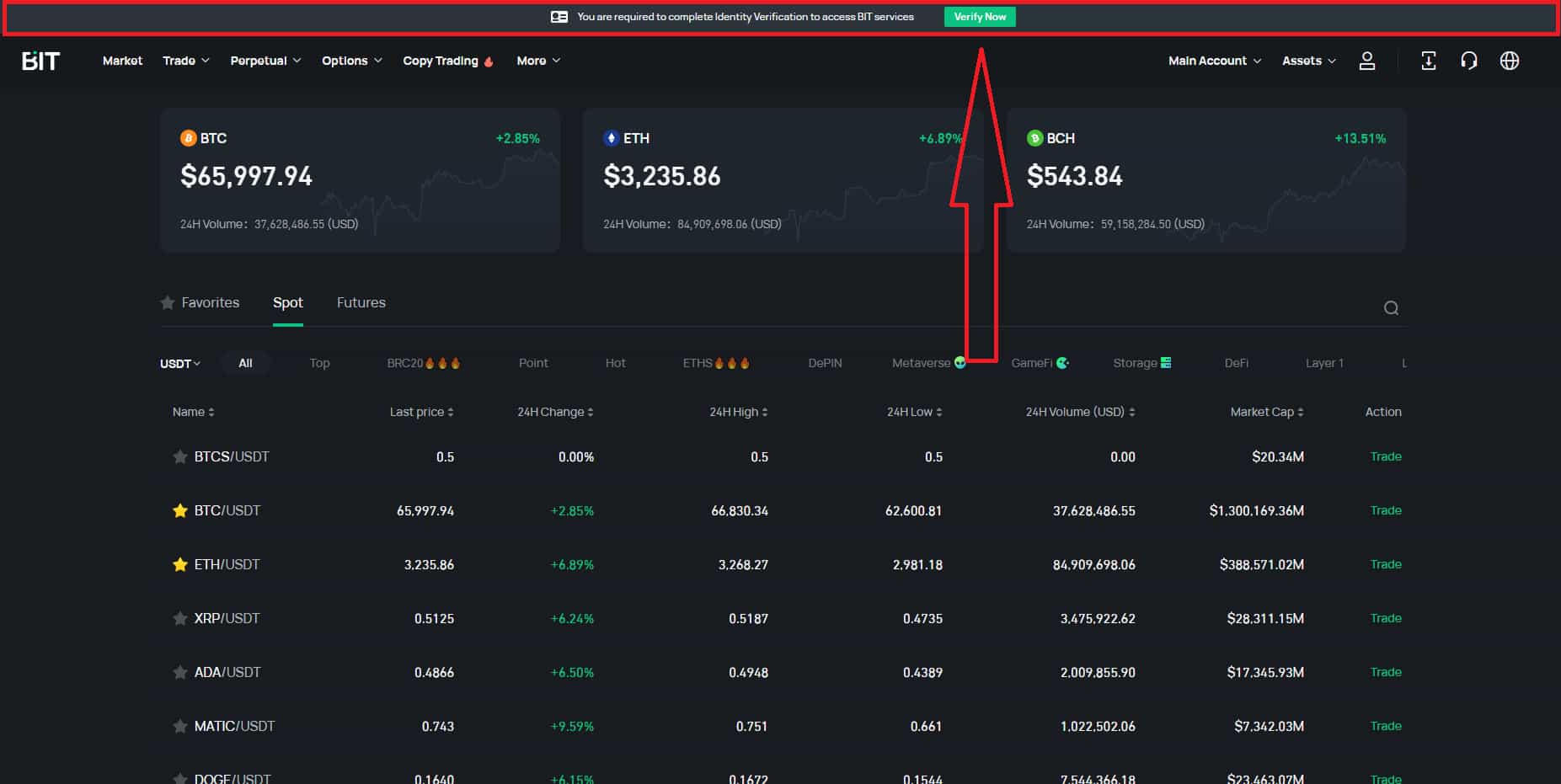Viewport: 1561px width, 784px height.
Task: Change language using the globe icon
Action: 1510,61
